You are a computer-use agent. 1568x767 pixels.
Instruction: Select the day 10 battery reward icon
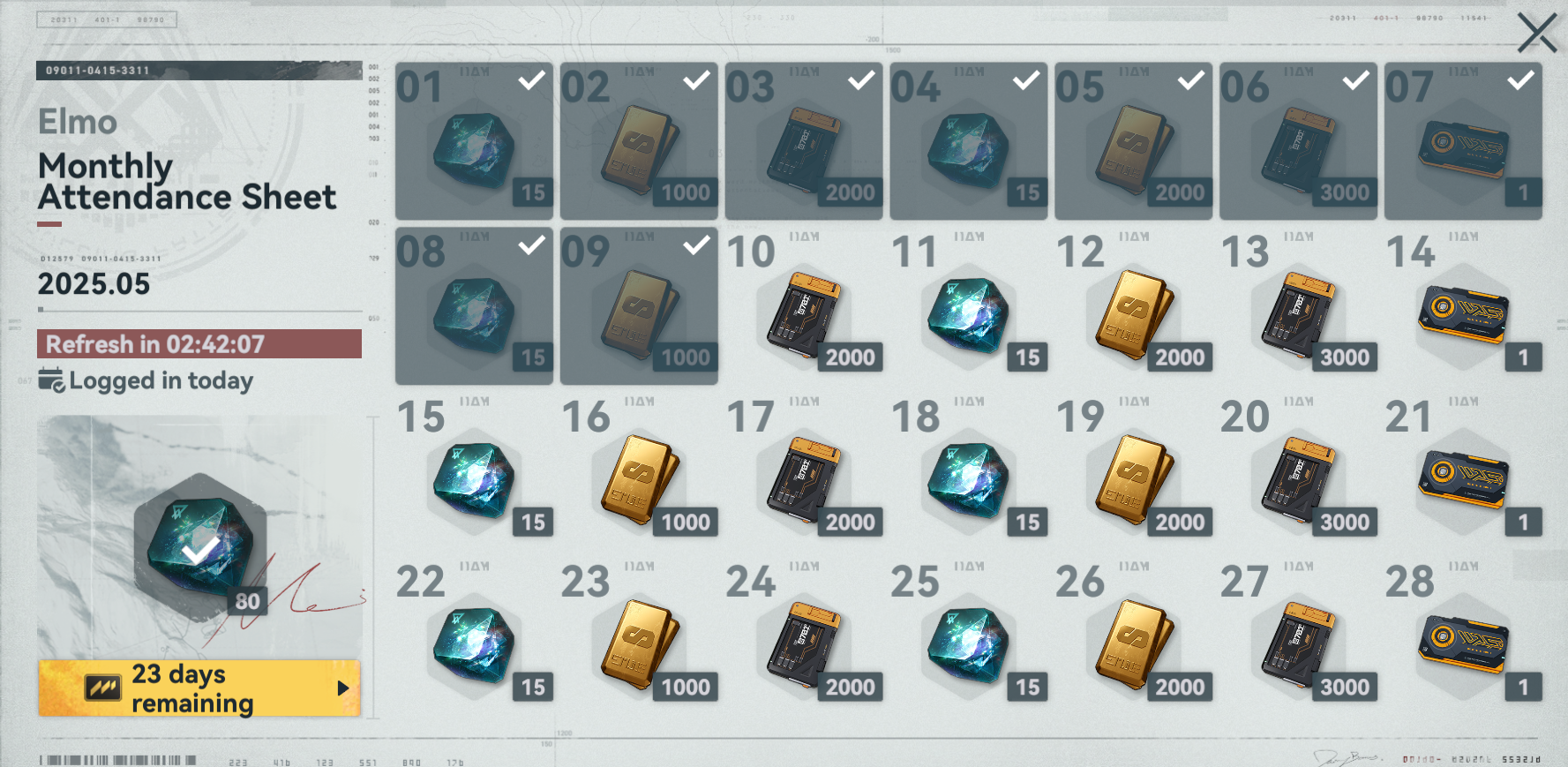click(x=803, y=313)
